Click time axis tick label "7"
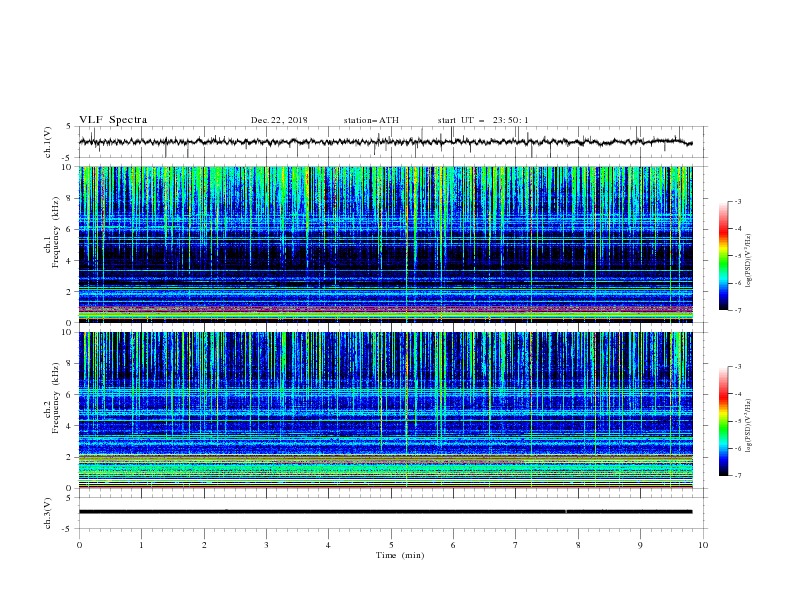This screenshot has width=792, height=612. tap(516, 545)
